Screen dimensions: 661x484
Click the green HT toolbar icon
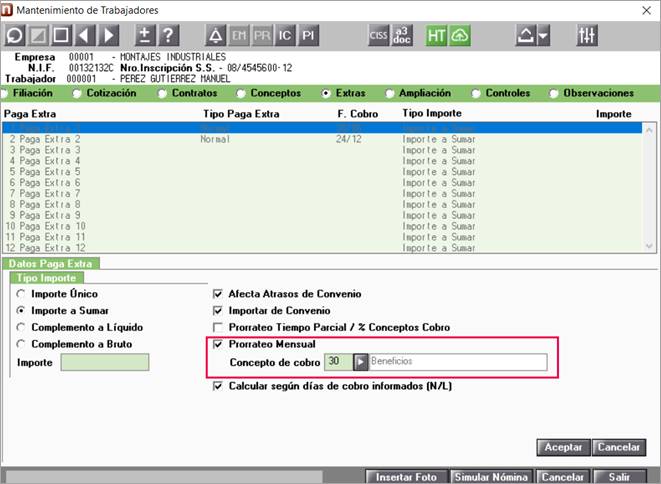(436, 35)
